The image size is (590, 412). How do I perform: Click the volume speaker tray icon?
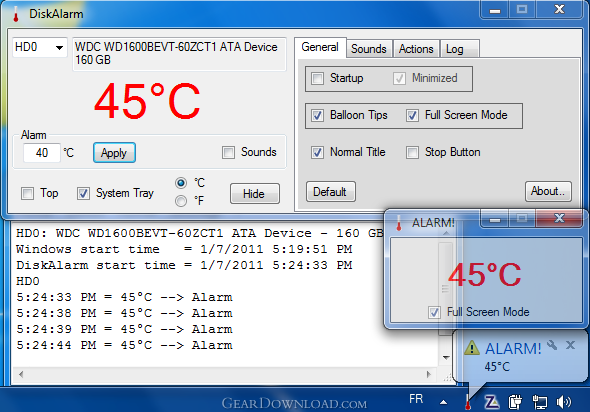pos(564,402)
